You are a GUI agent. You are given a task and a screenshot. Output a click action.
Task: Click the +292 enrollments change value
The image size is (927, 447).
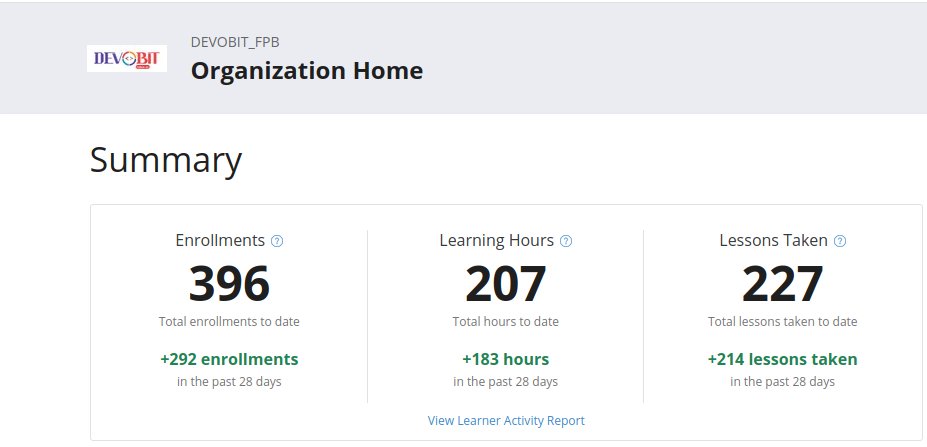[x=229, y=359]
